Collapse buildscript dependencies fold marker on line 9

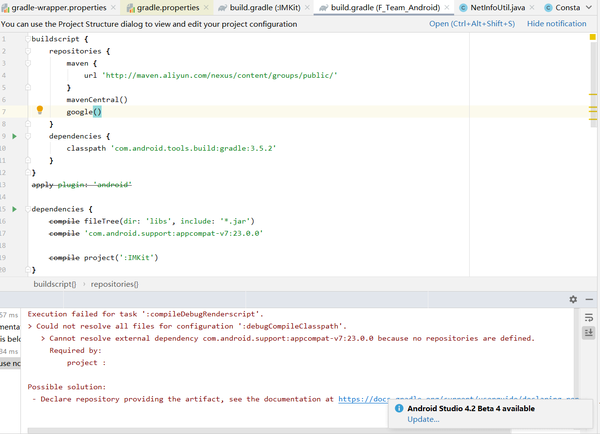point(28,136)
